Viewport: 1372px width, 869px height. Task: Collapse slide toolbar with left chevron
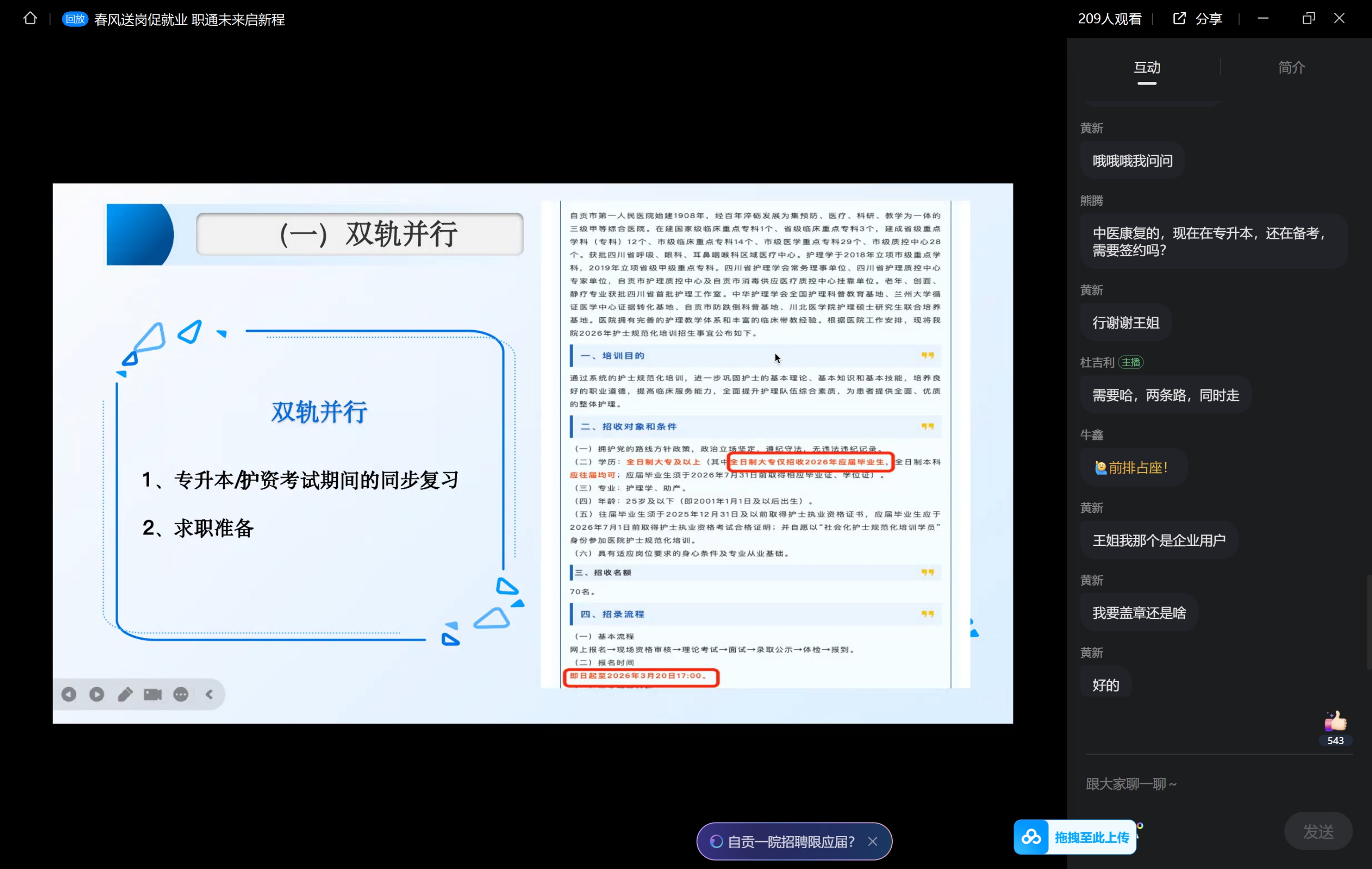[x=209, y=694]
